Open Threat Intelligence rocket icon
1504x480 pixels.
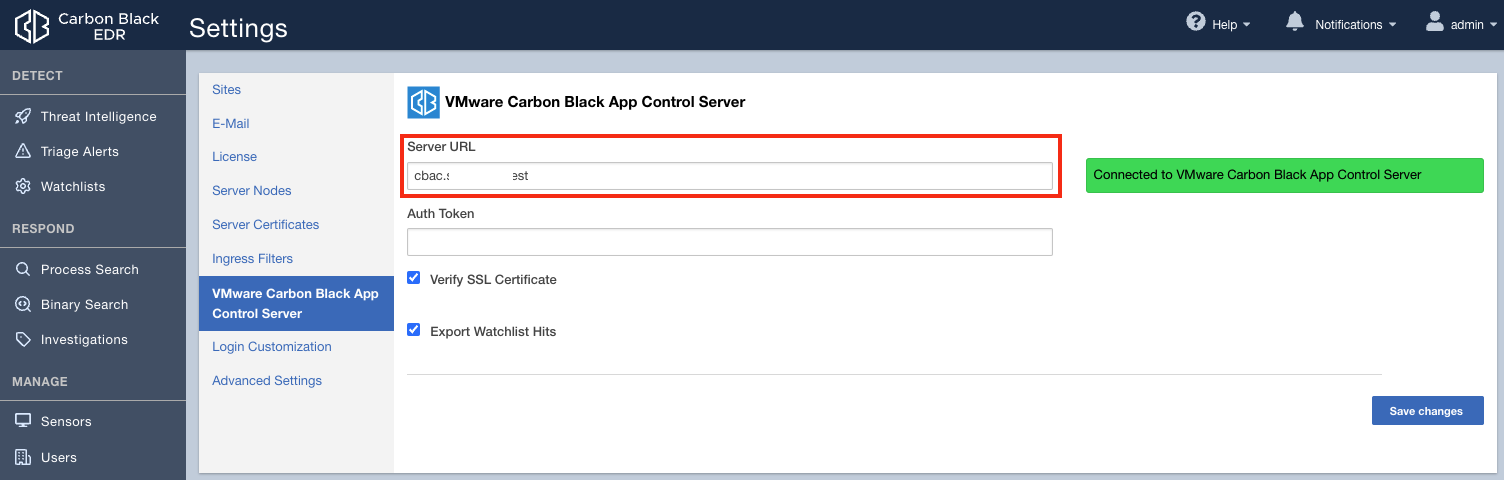click(x=23, y=117)
